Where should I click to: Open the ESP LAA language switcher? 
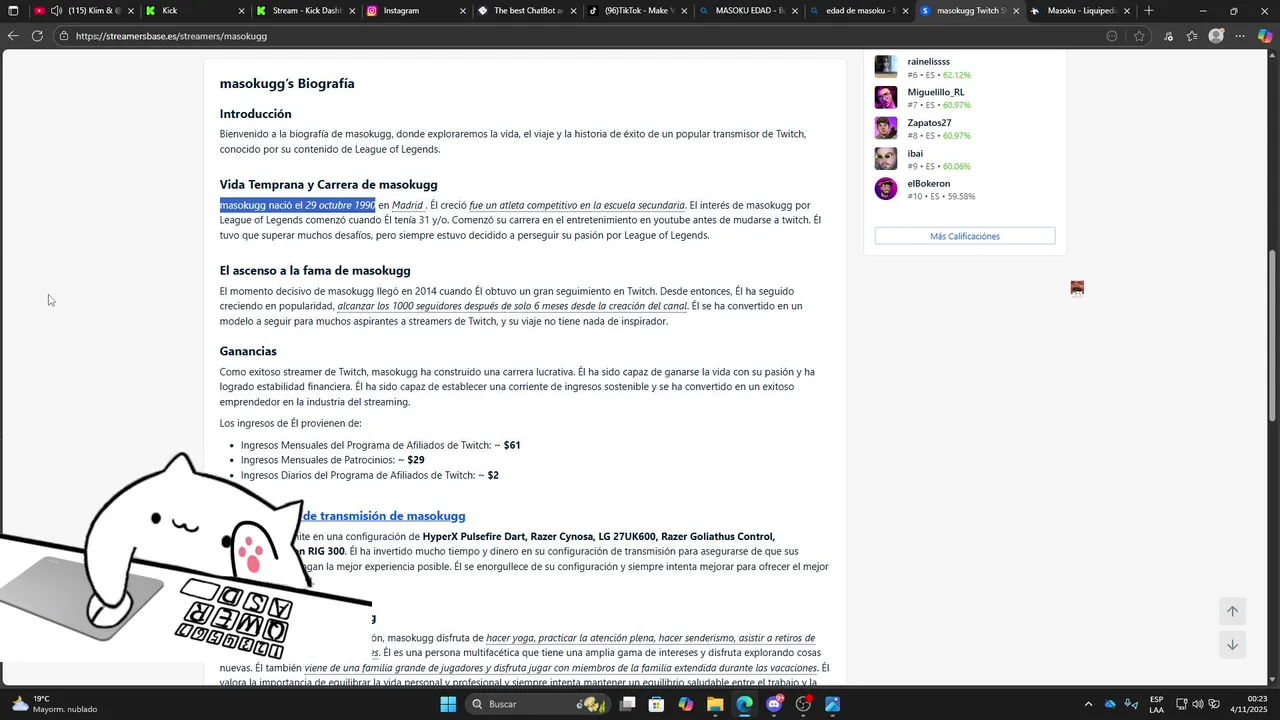(1156, 704)
